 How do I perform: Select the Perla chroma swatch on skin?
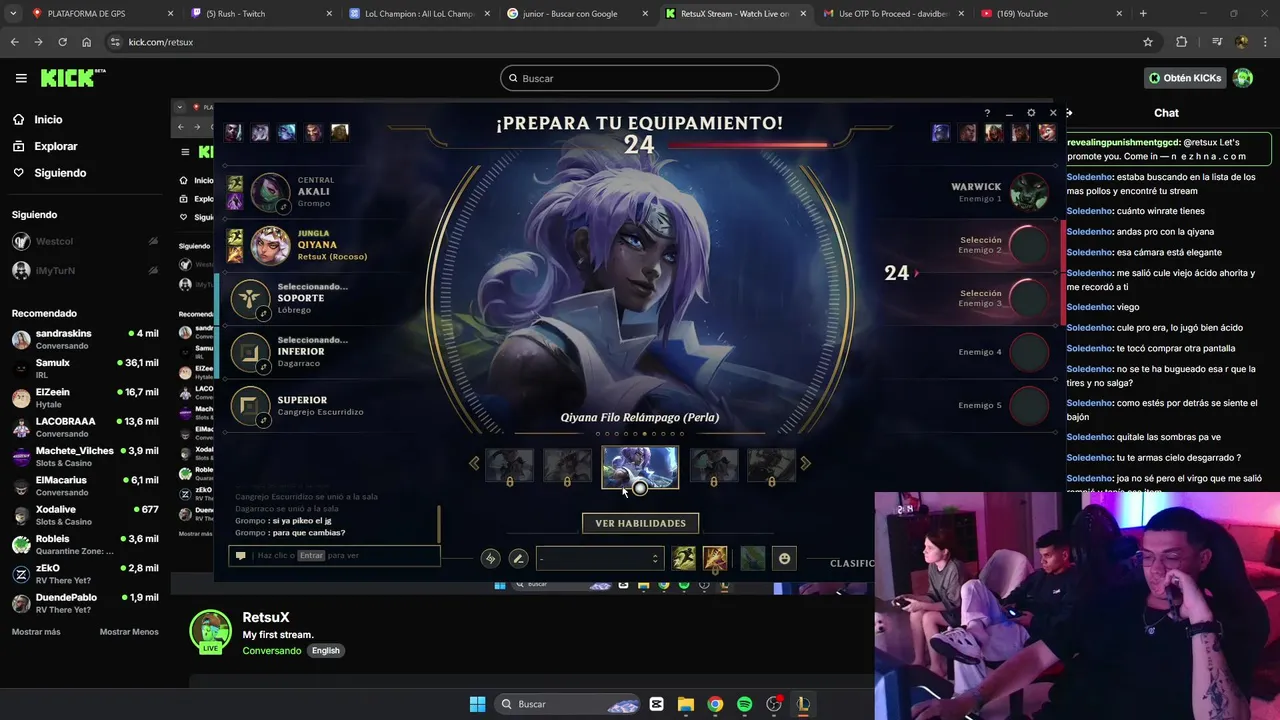click(640, 488)
